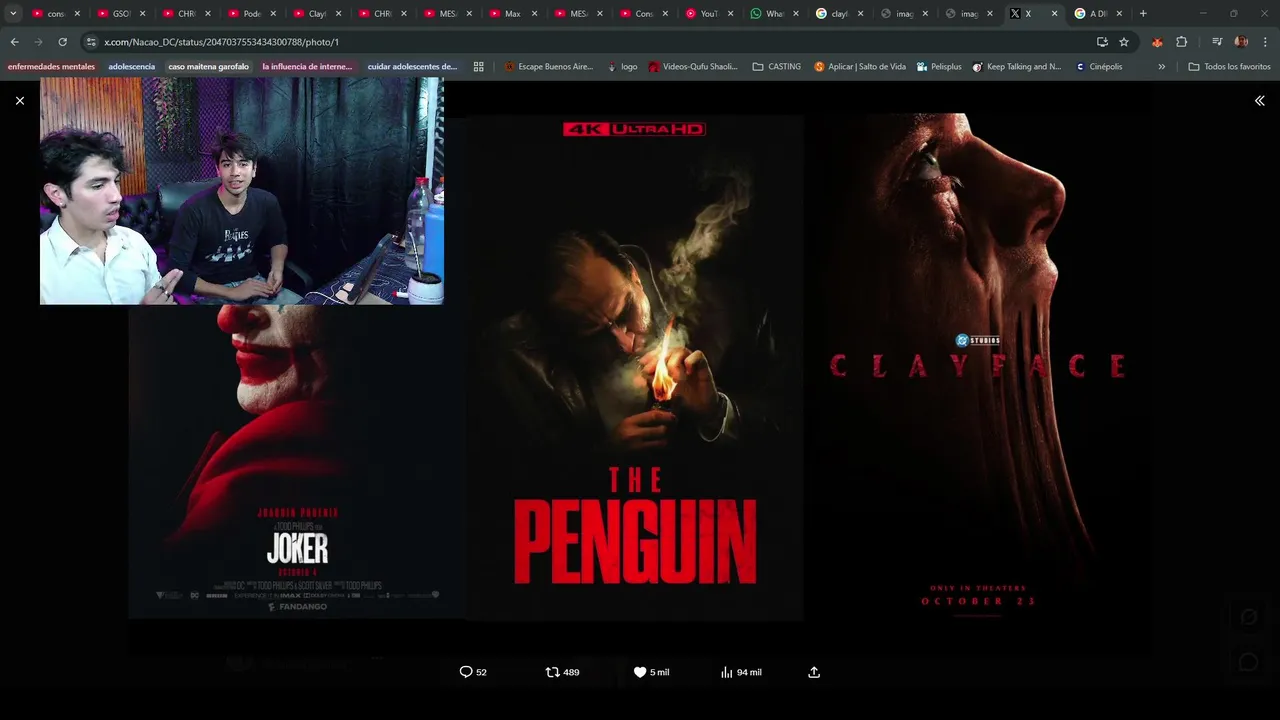Click The Penguin poster image
The image size is (1280, 720).
coord(634,368)
